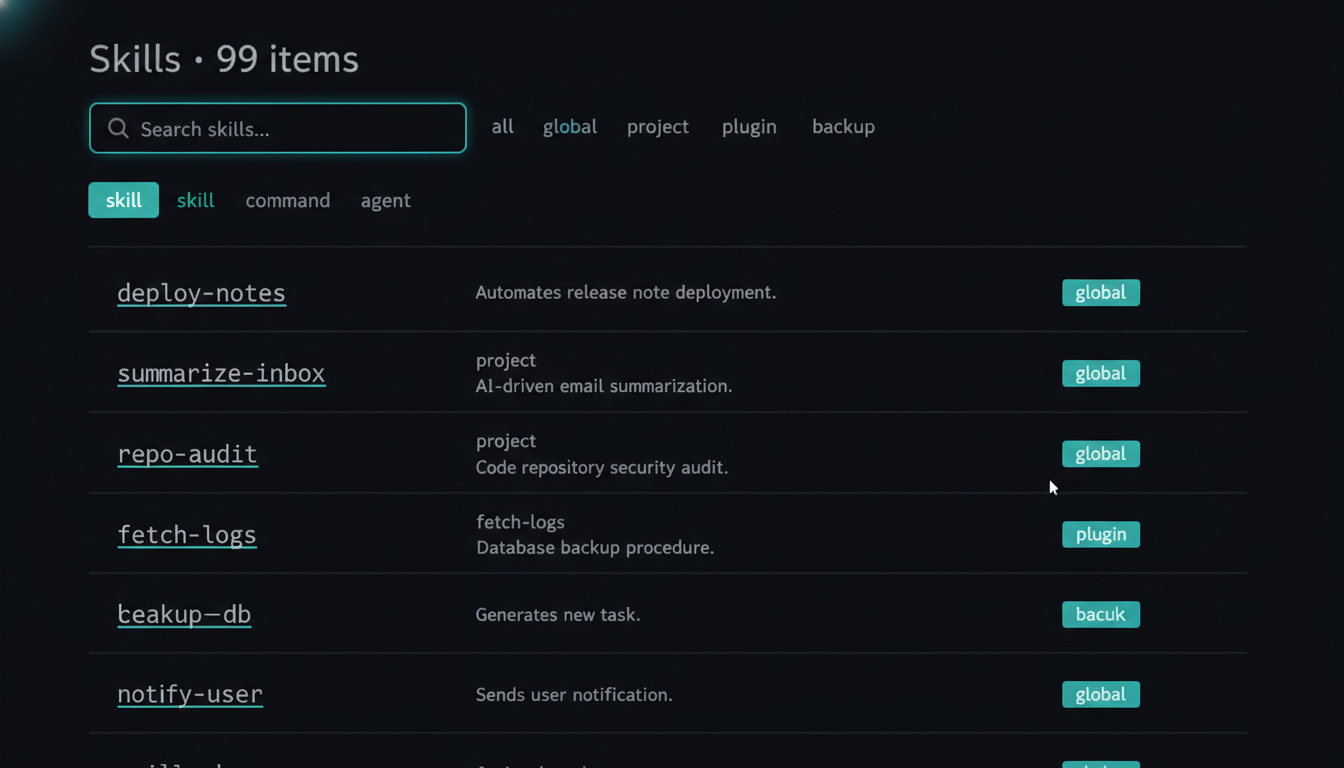Select "AI-driven email summarization." description
1344x768 pixels.
pyautogui.click(x=604, y=386)
